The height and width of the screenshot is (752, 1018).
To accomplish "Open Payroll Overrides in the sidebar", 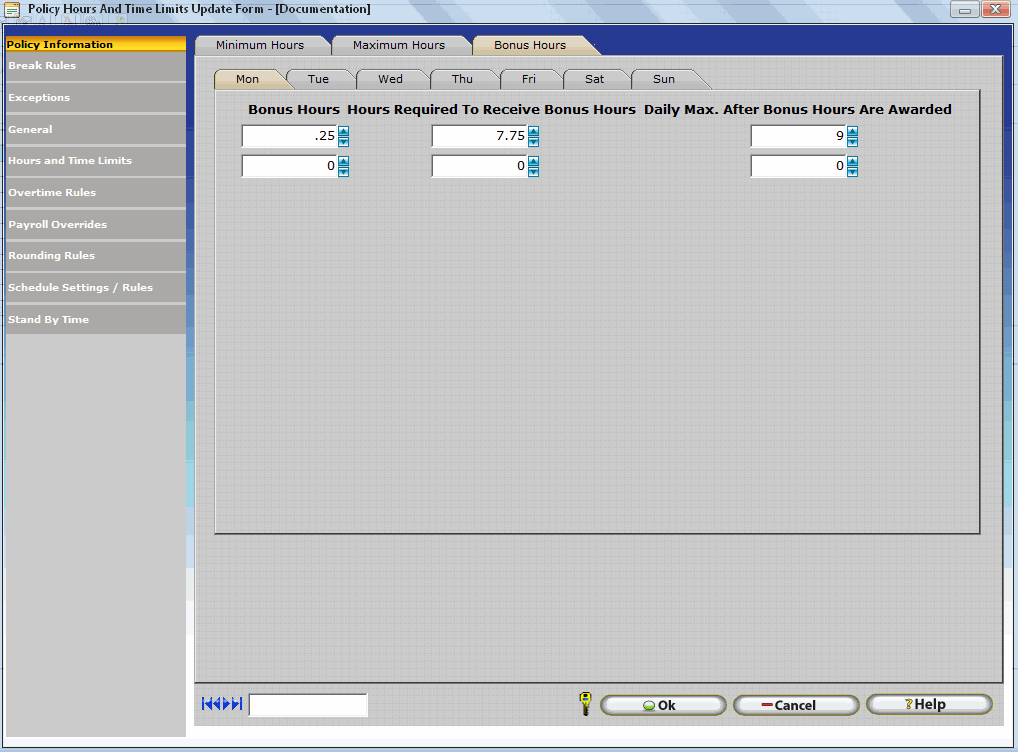I will [x=95, y=224].
